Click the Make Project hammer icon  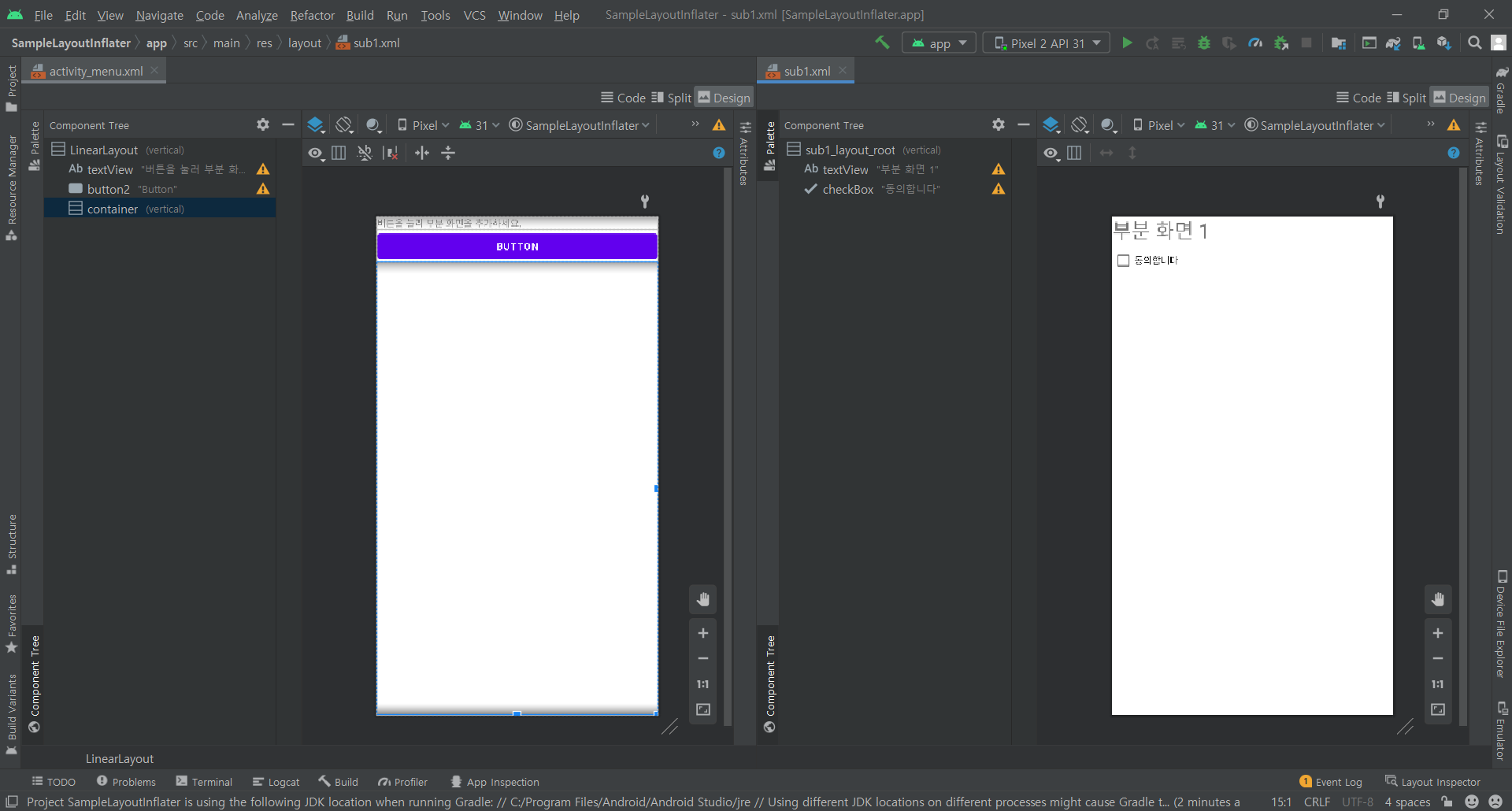[x=882, y=43]
